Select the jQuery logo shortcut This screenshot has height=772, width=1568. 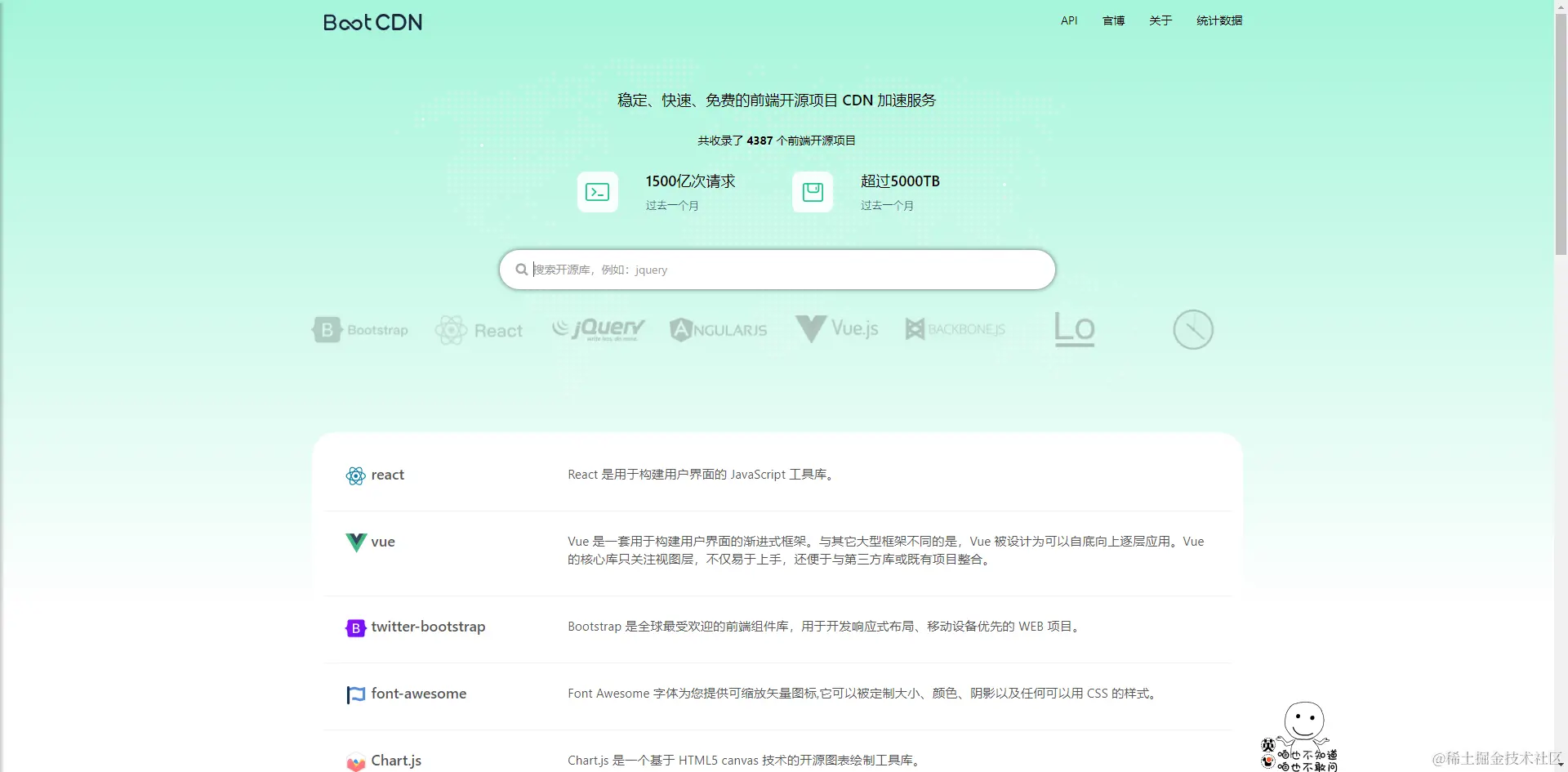(598, 329)
